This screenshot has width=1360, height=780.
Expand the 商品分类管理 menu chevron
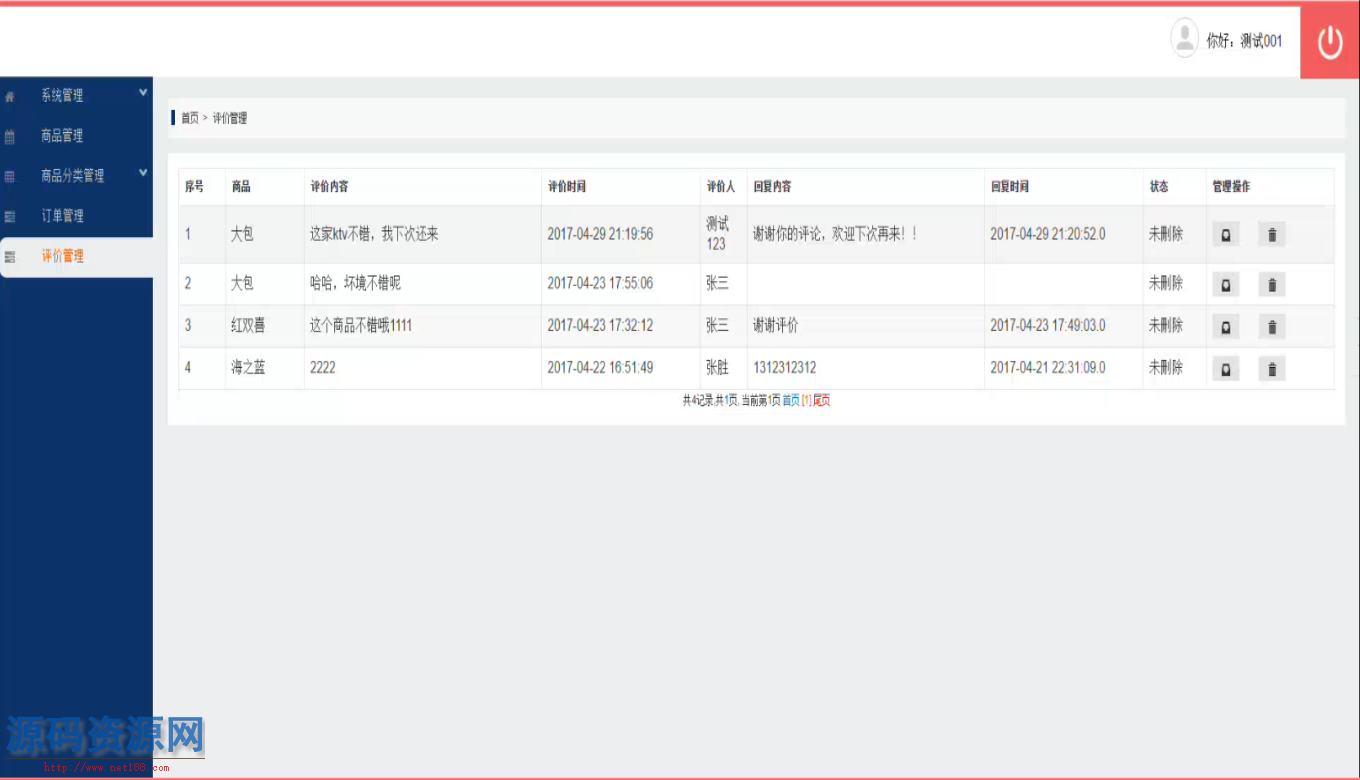[x=143, y=173]
